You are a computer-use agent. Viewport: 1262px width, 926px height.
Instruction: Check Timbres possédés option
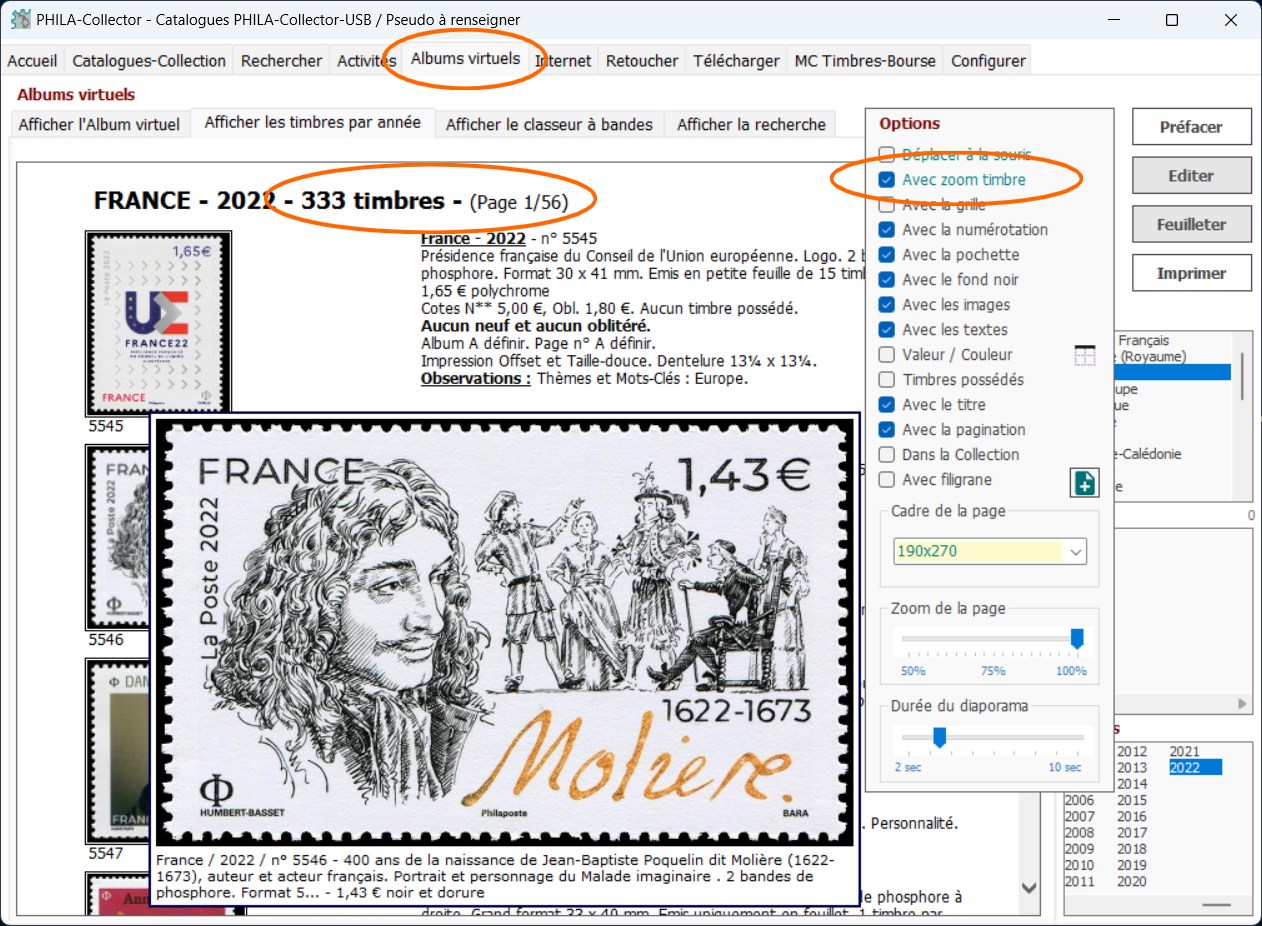tap(886, 380)
